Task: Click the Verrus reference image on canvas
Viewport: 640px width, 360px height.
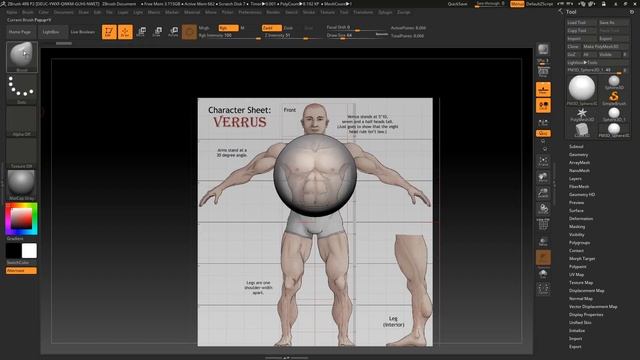Action: point(315,222)
